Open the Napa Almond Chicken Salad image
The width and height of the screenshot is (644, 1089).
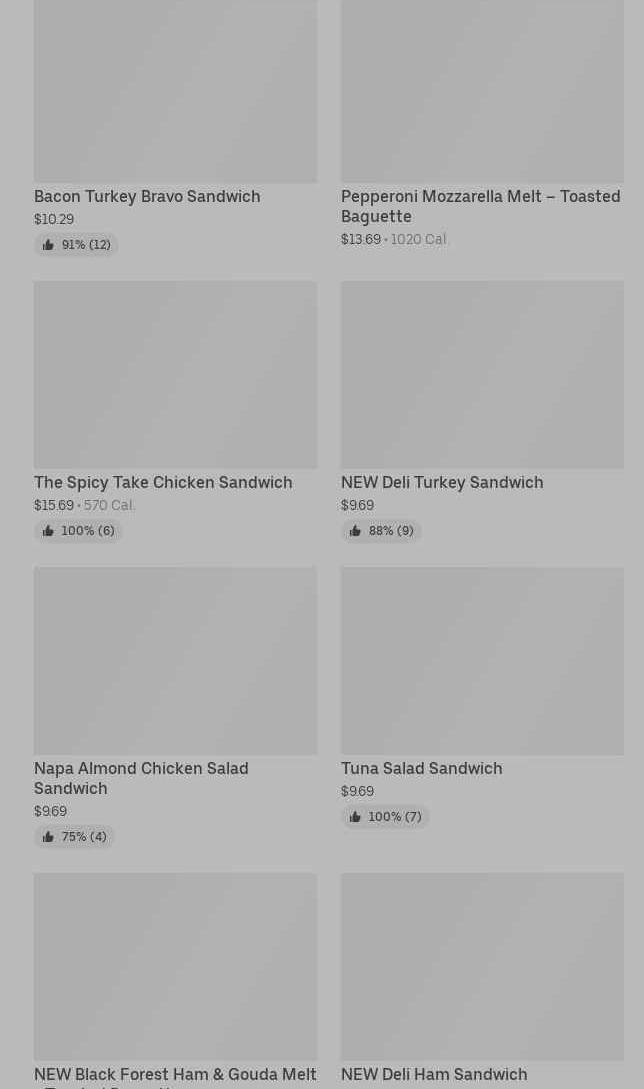(x=175, y=660)
